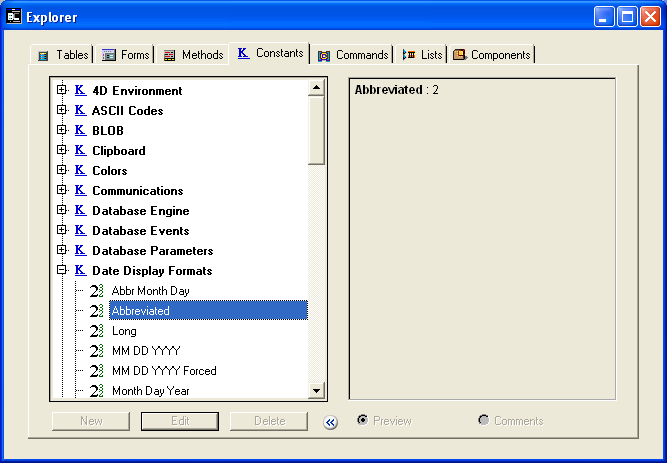Expand the Communications theme node
Screen dimensions: 667x463
pos(62,191)
